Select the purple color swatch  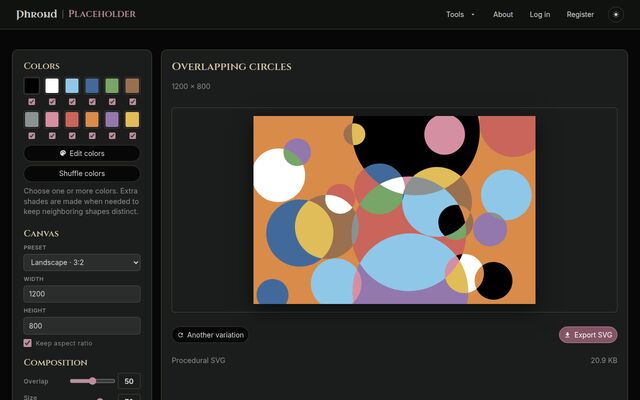[x=112, y=120]
